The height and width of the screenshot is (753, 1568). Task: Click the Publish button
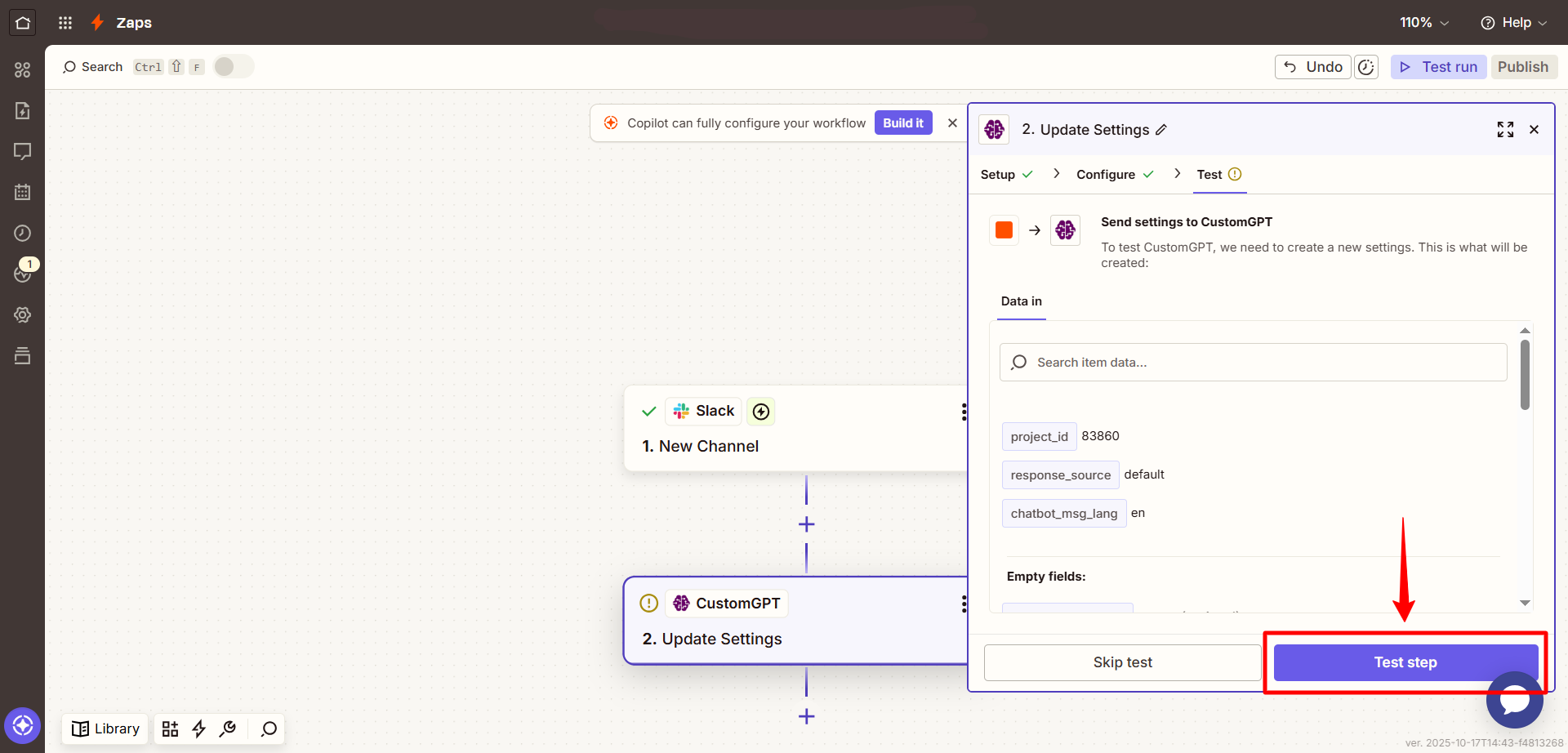pyautogui.click(x=1523, y=67)
